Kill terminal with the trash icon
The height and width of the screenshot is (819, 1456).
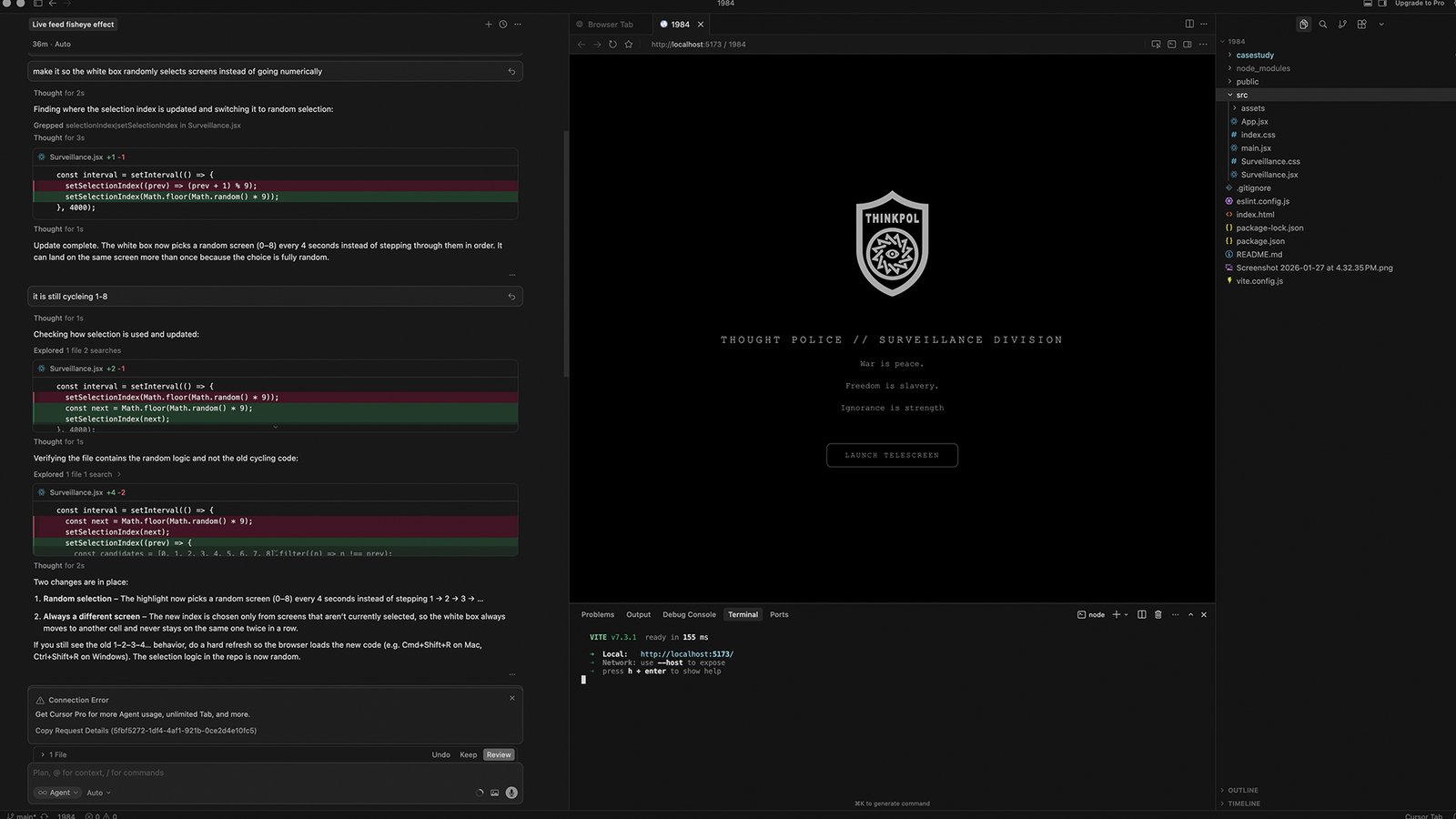coord(1158,615)
